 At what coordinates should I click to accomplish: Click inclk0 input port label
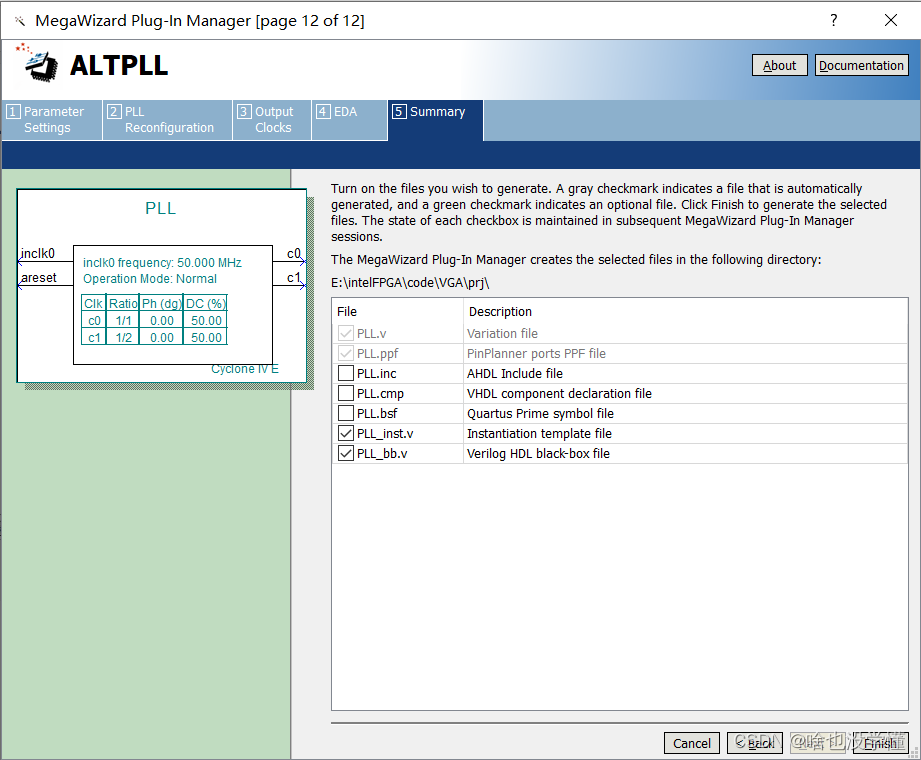(38, 253)
